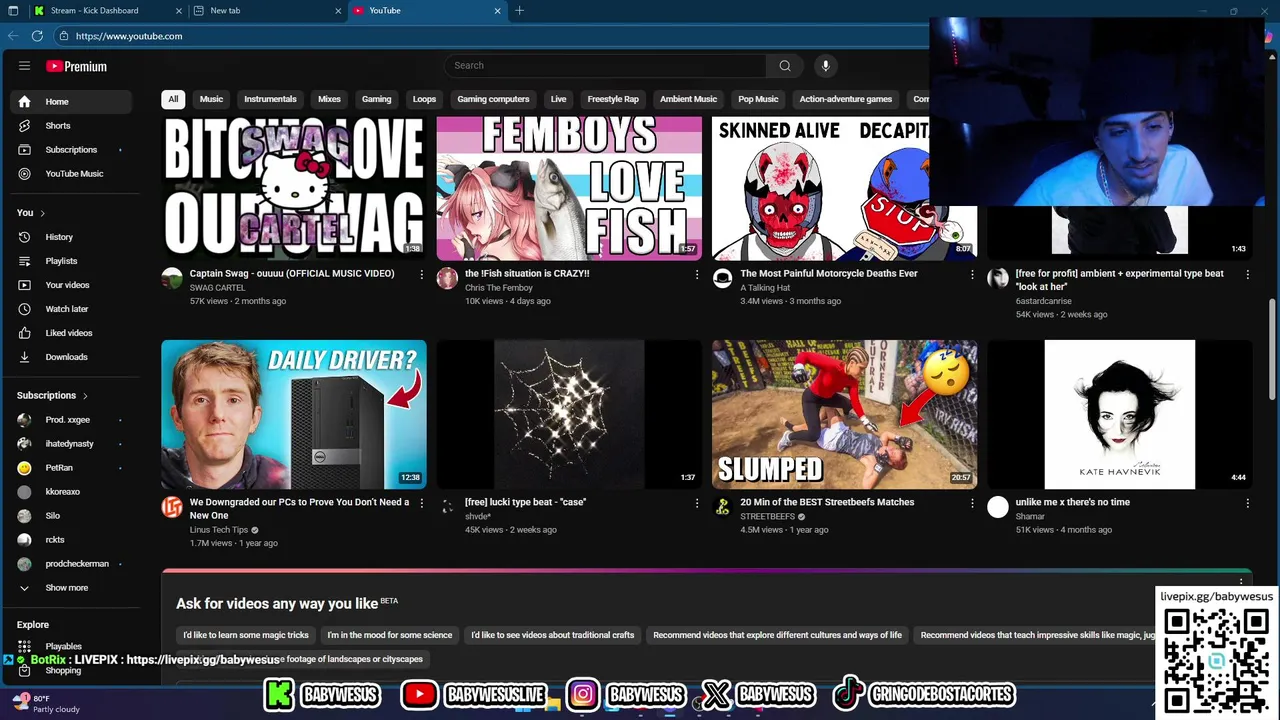Click 'I'm in the mood for some science' suggestion
The image size is (1280, 720).
point(390,635)
